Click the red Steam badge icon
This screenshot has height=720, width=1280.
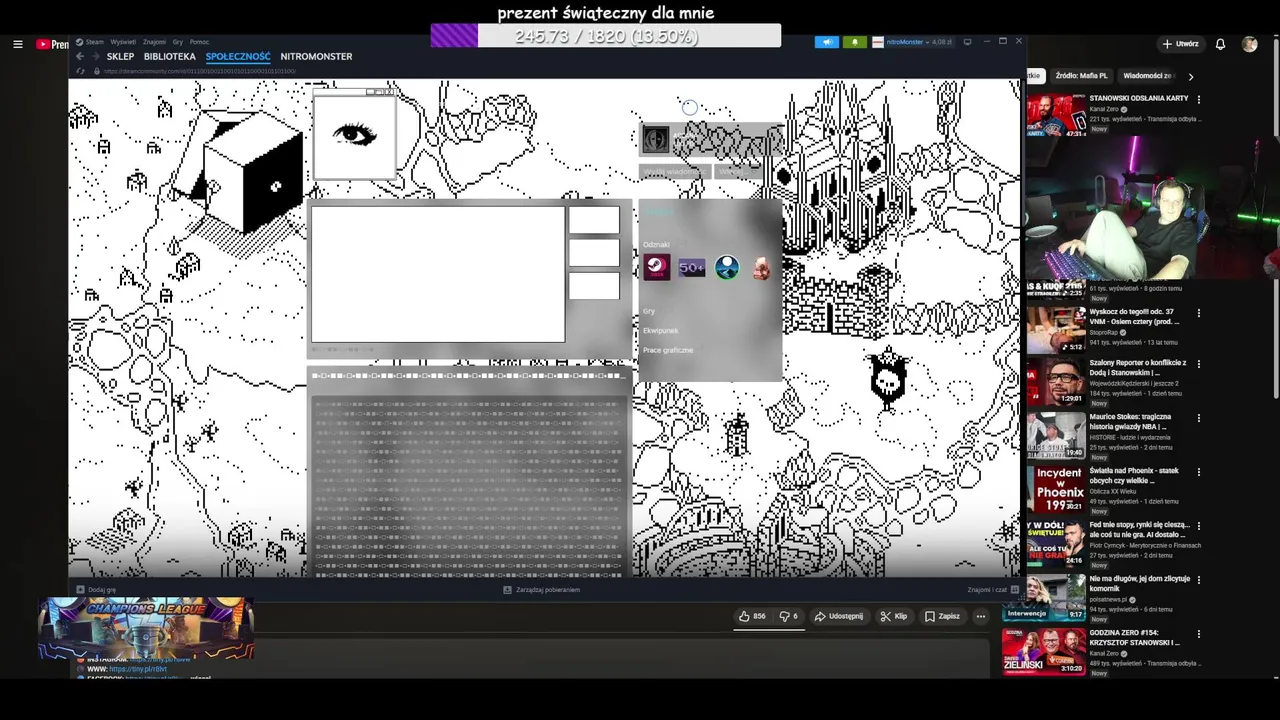657,267
